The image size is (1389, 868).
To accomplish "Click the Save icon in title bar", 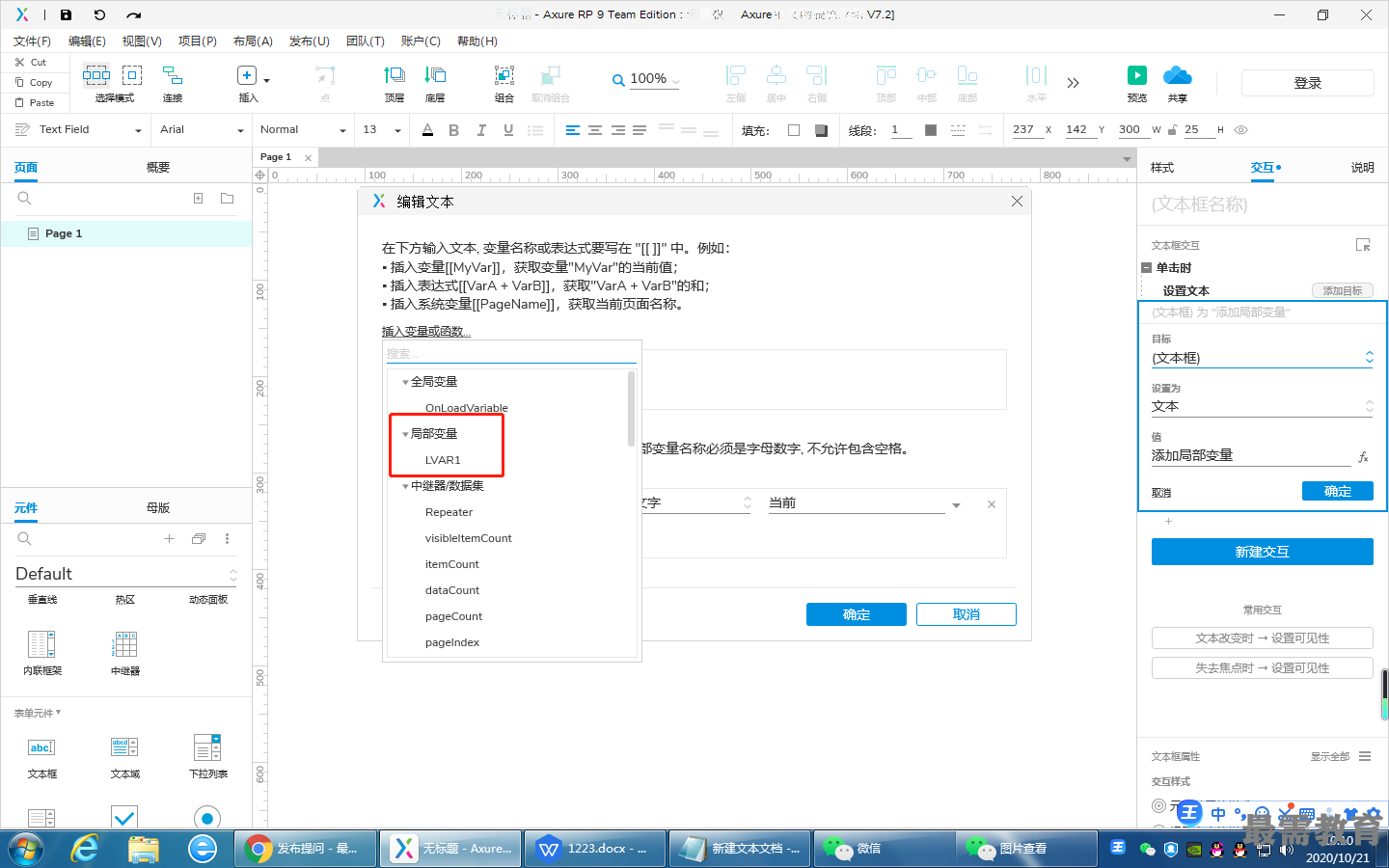I will coord(66,14).
